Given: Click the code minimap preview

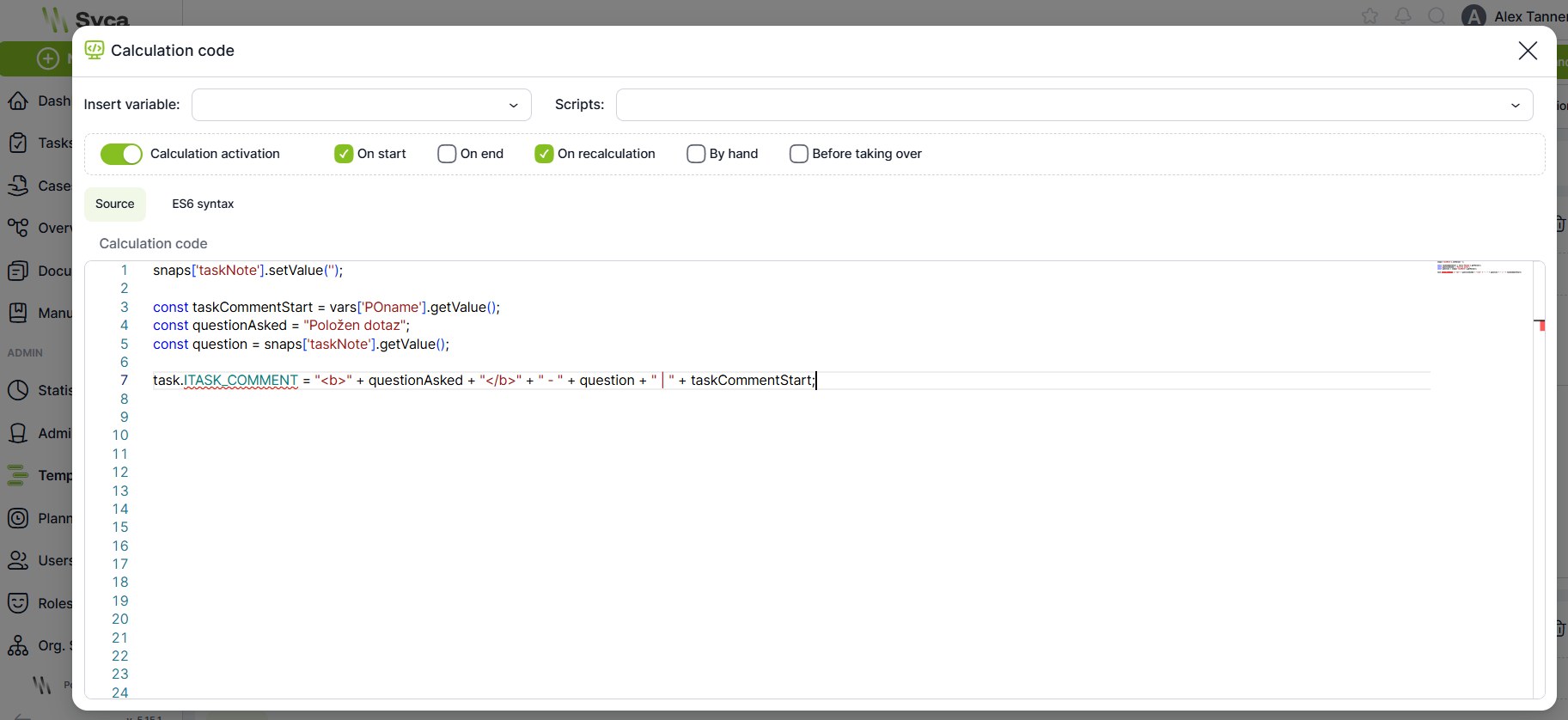Looking at the screenshot, I should tap(1478, 268).
